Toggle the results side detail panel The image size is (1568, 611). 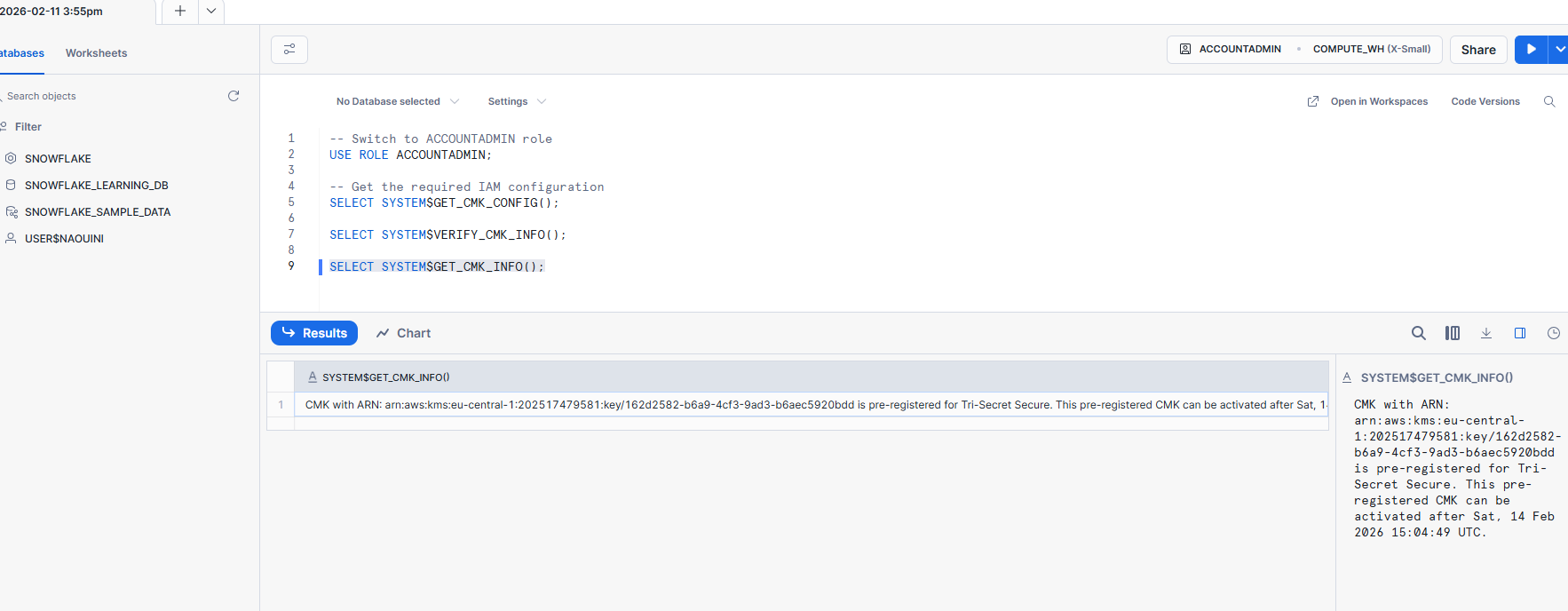click(1520, 333)
